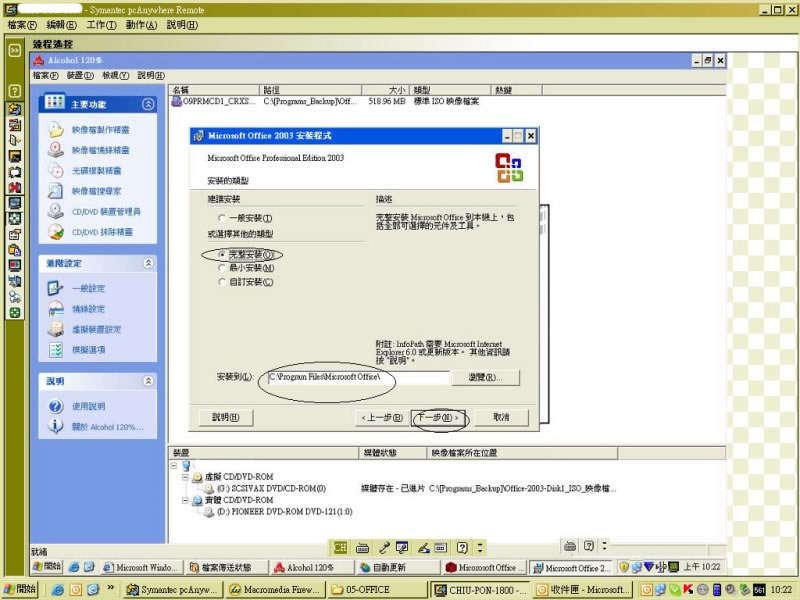The width and height of the screenshot is (800, 600).
Task: Open CD/DVD 裝置管理員 icon
Action: [56, 211]
